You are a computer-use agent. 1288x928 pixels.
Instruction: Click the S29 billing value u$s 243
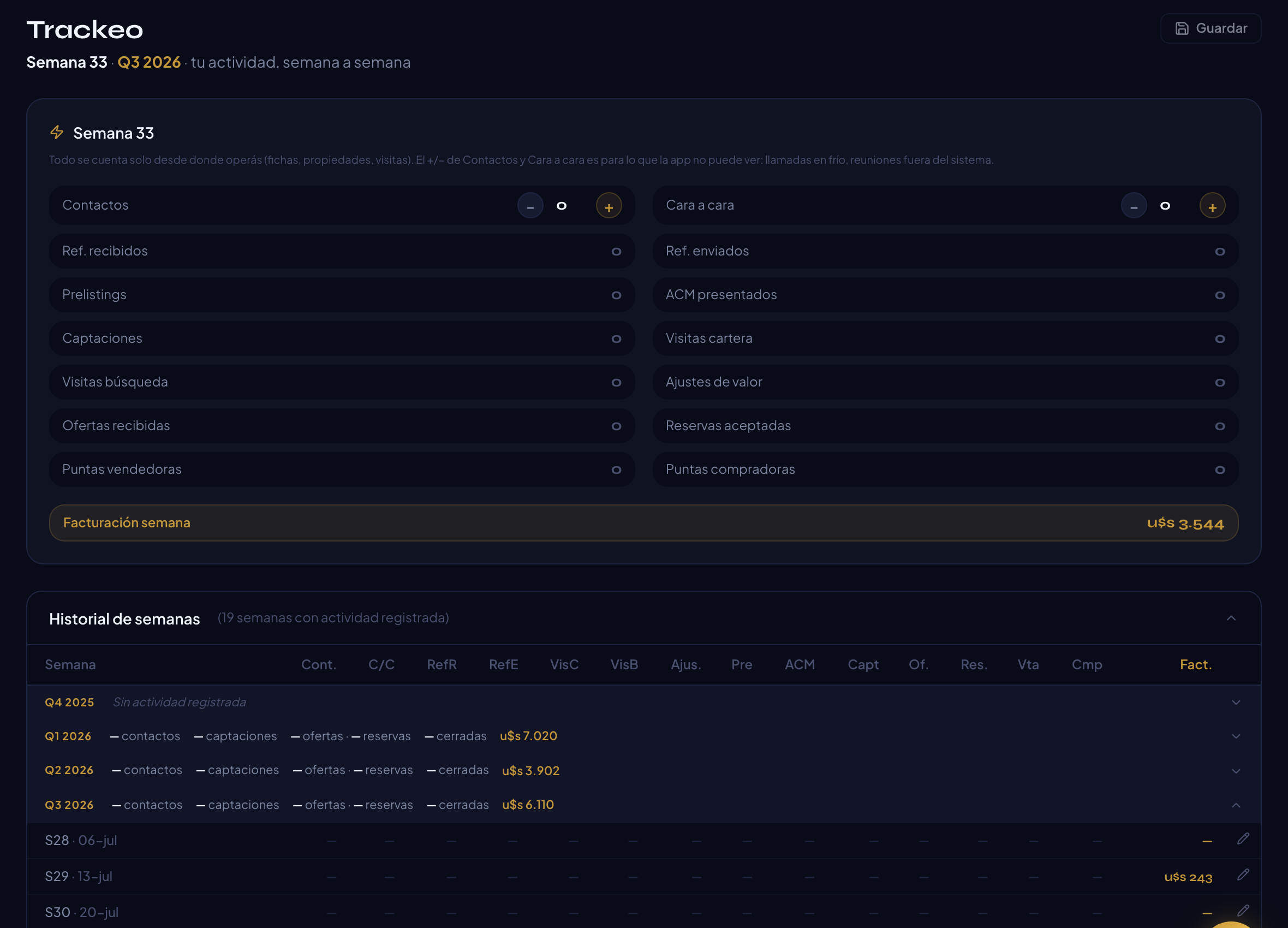(1188, 877)
